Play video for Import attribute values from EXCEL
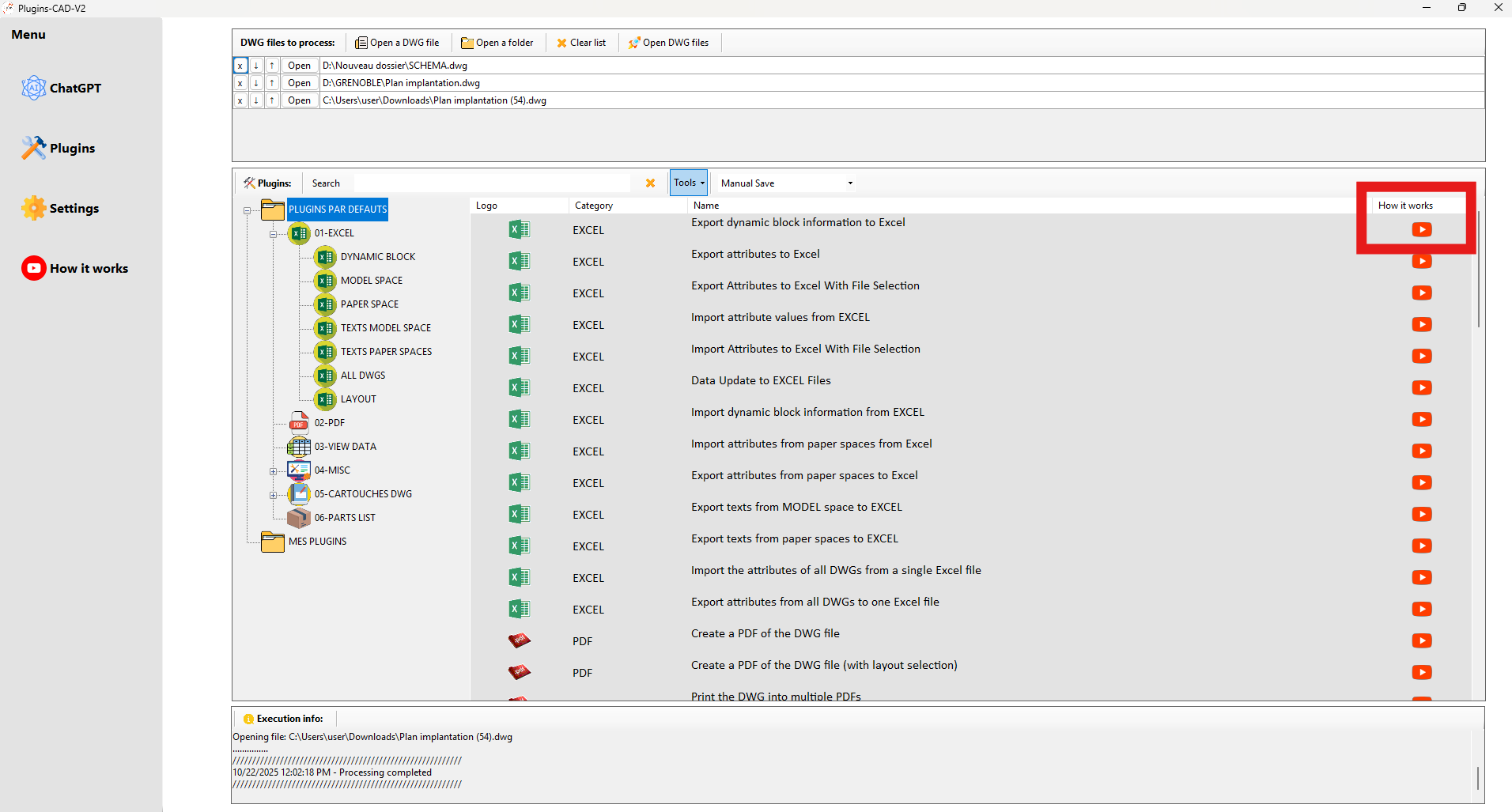 1421,325
